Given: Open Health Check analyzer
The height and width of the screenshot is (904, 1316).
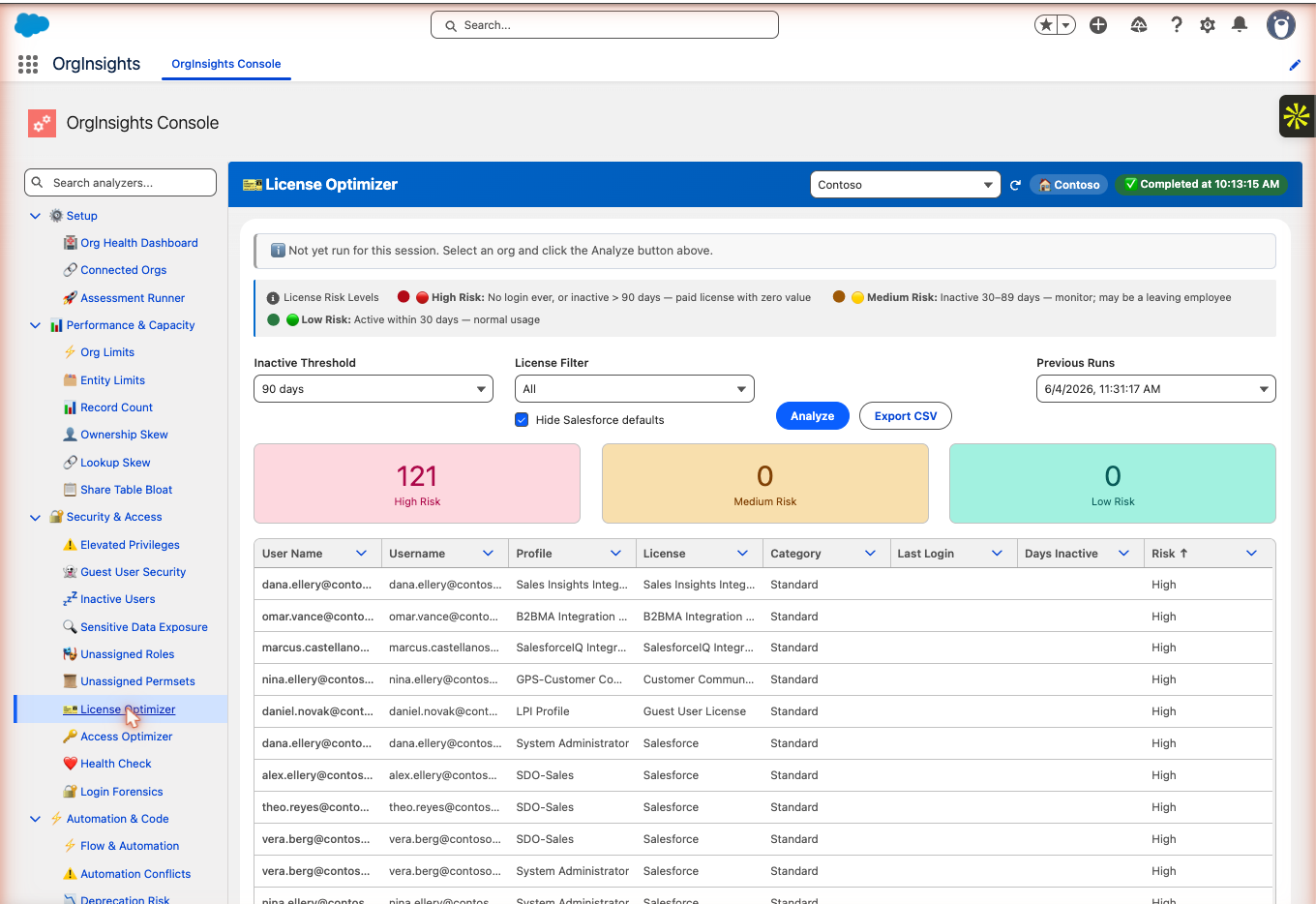Looking at the screenshot, I should point(115,764).
